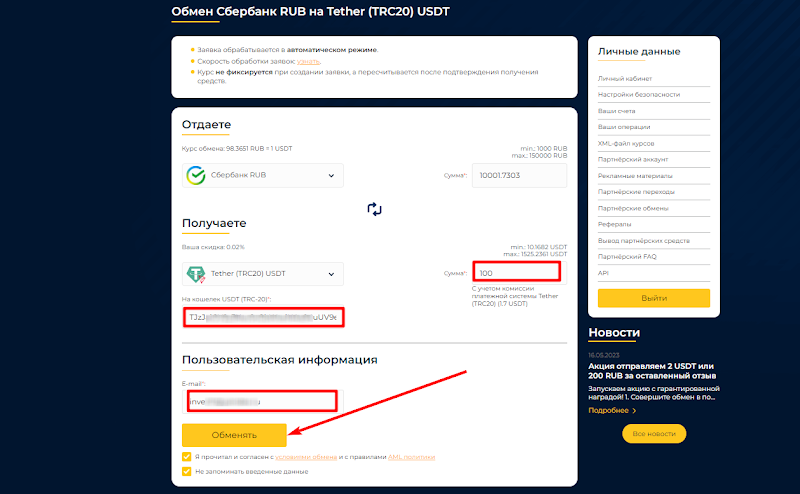This screenshot has height=494, width=800.
Task: Open the 'узнать' processing speed link
Action: pos(309,61)
